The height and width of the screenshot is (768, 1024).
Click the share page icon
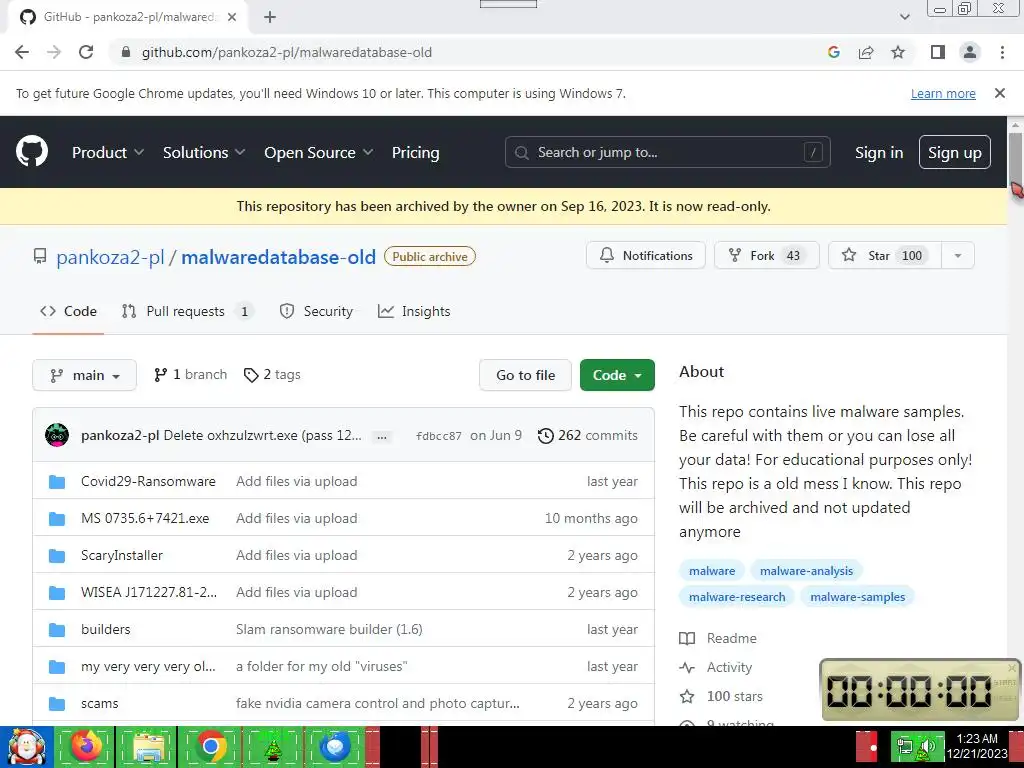(866, 52)
